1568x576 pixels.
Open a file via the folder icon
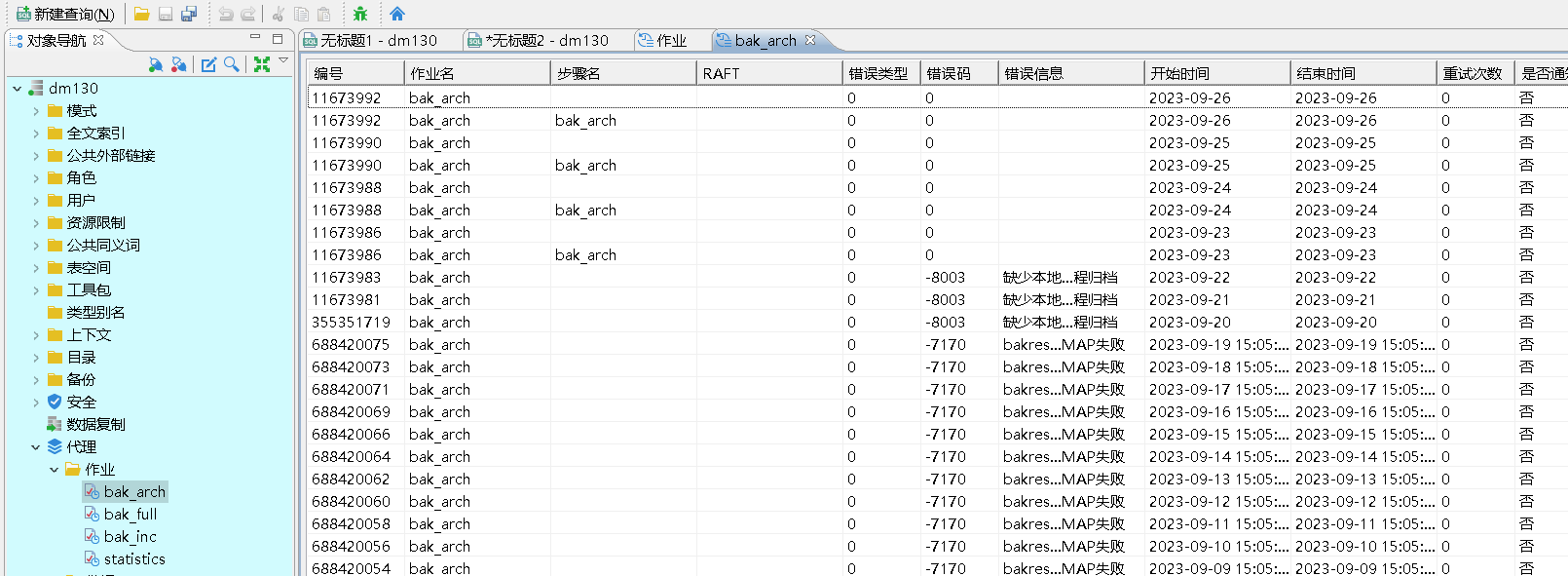tap(142, 14)
